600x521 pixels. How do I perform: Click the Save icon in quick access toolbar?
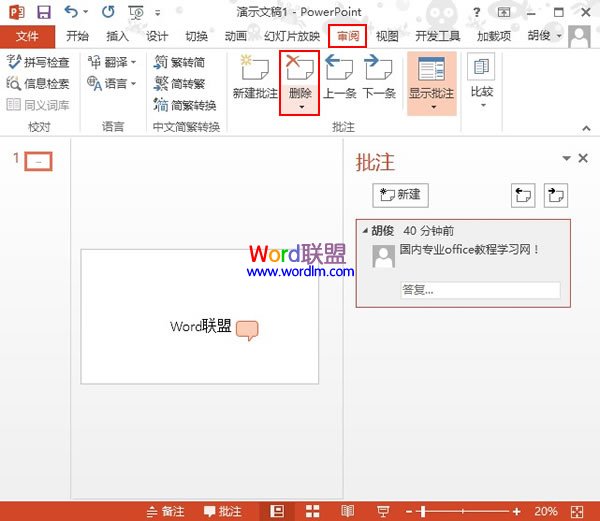pyautogui.click(x=44, y=13)
